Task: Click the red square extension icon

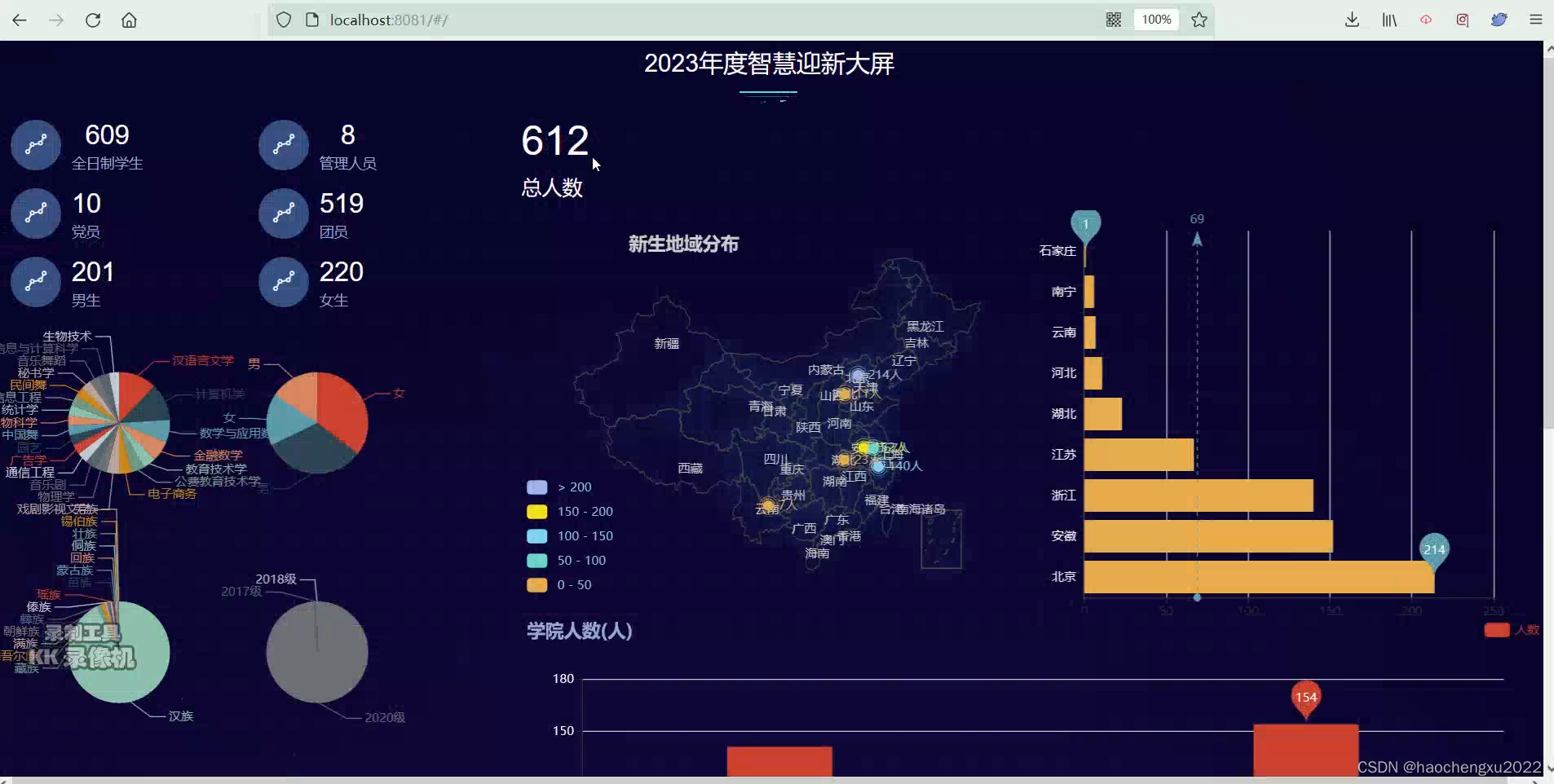Action: [x=1463, y=20]
